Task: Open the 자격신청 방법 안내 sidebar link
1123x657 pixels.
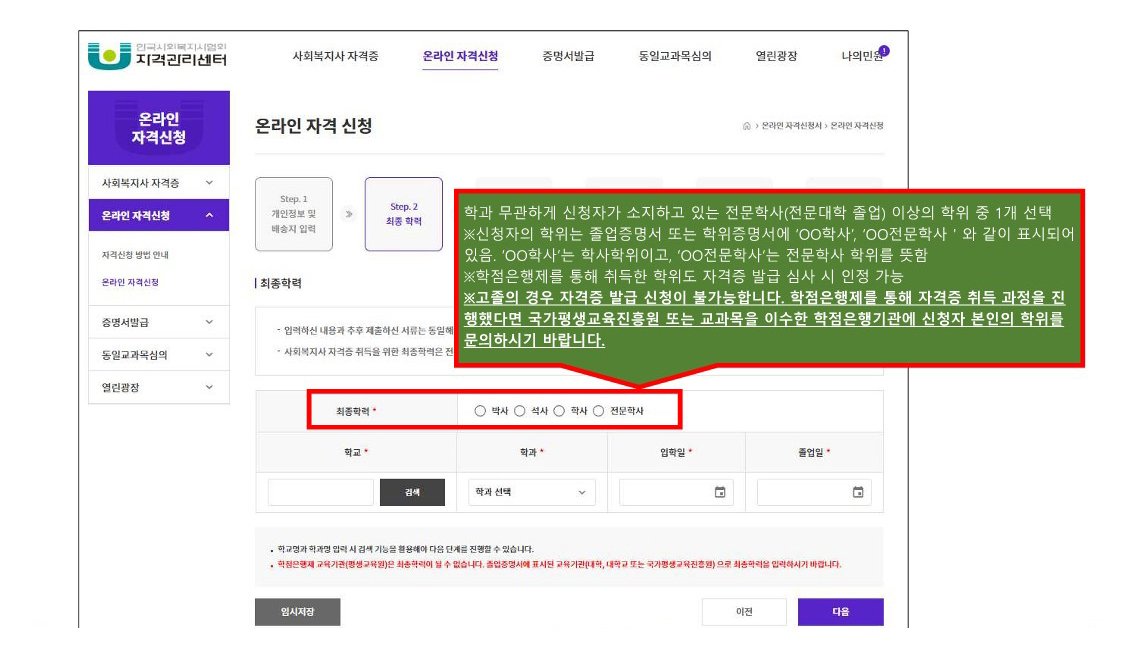Action: [135, 255]
